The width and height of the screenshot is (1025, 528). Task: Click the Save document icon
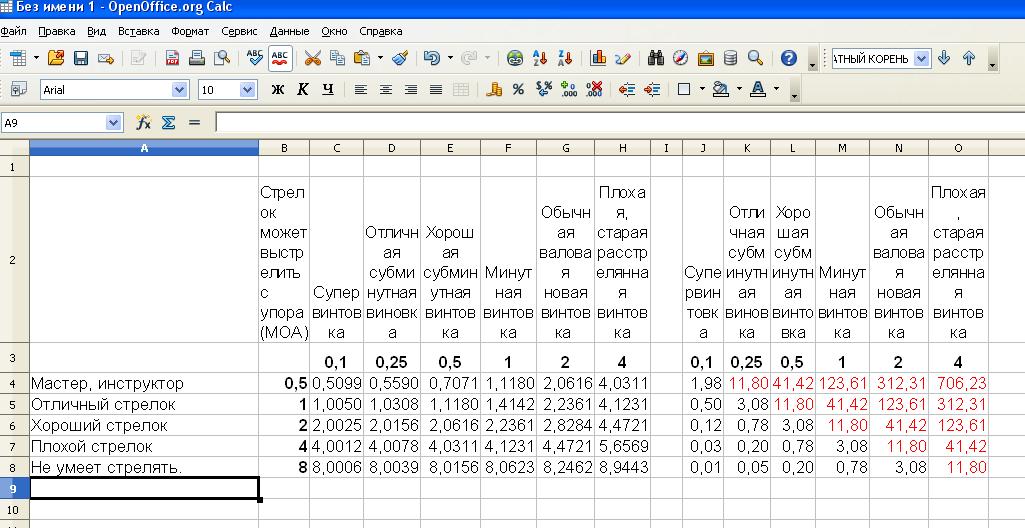[x=81, y=58]
